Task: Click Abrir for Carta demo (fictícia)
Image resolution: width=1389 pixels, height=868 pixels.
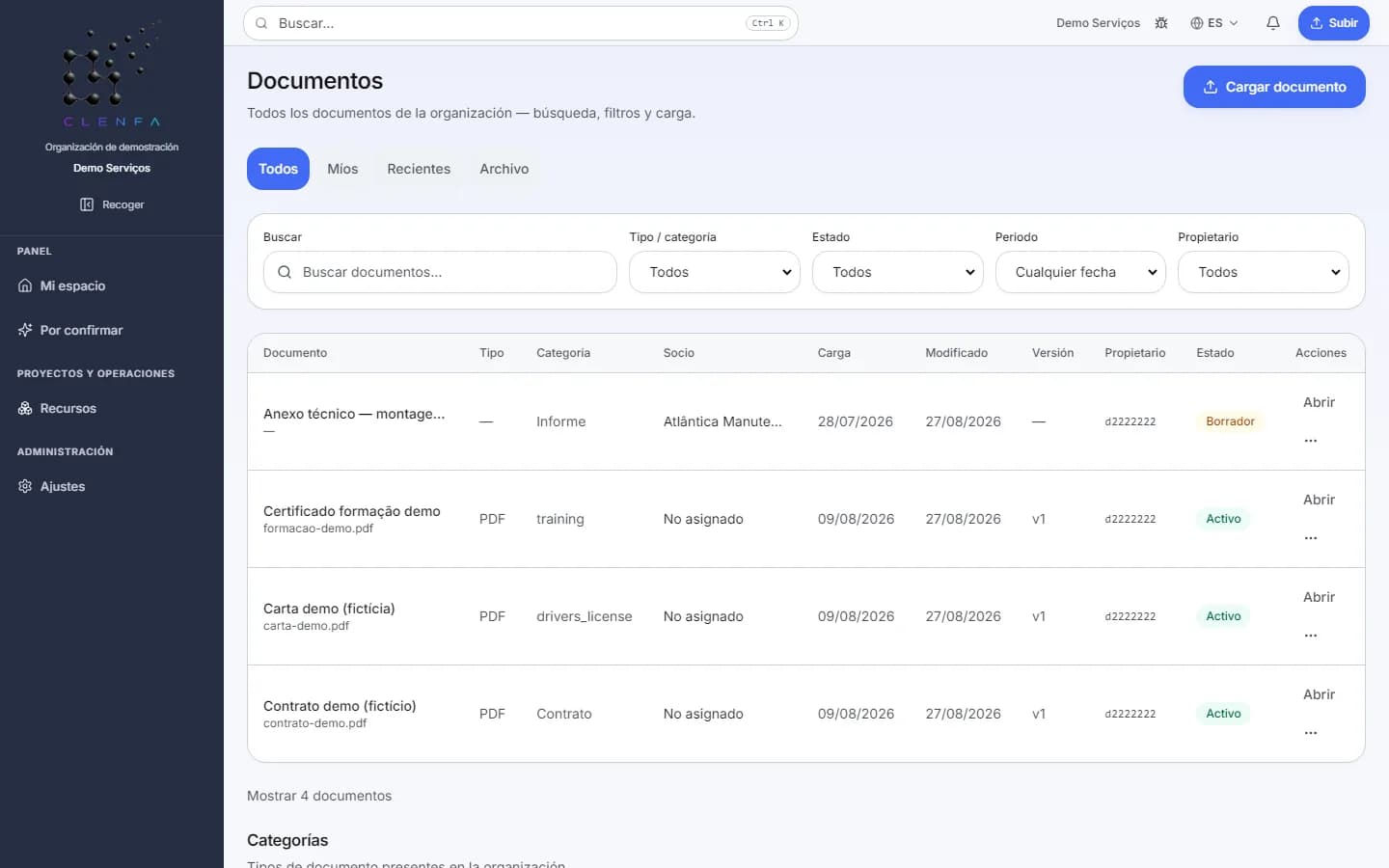Action: pos(1319,597)
